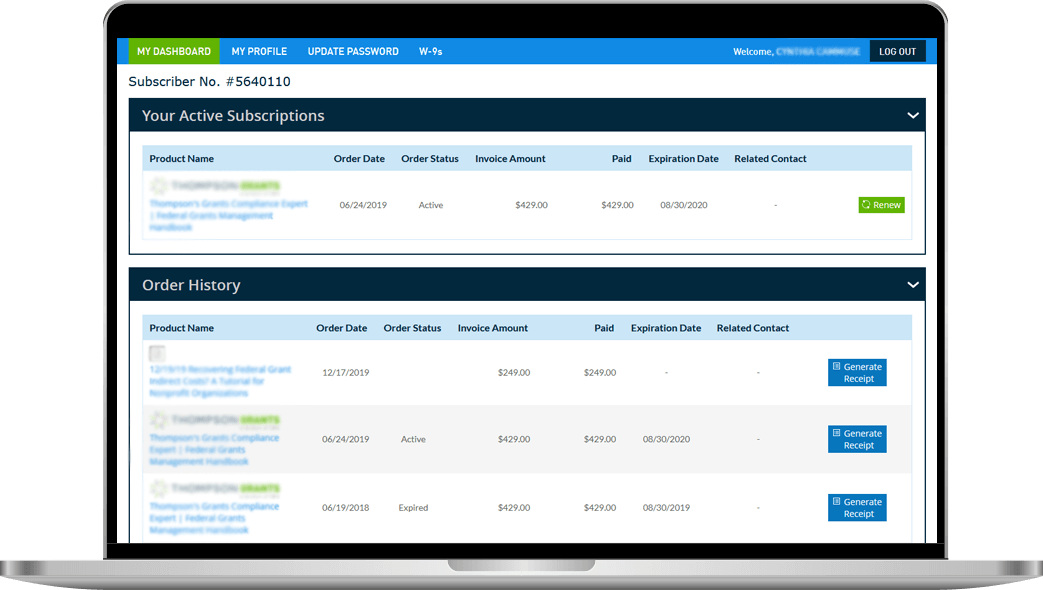Click the 12/17/2019 order date cell
The width and height of the screenshot is (1043, 590).
click(346, 372)
